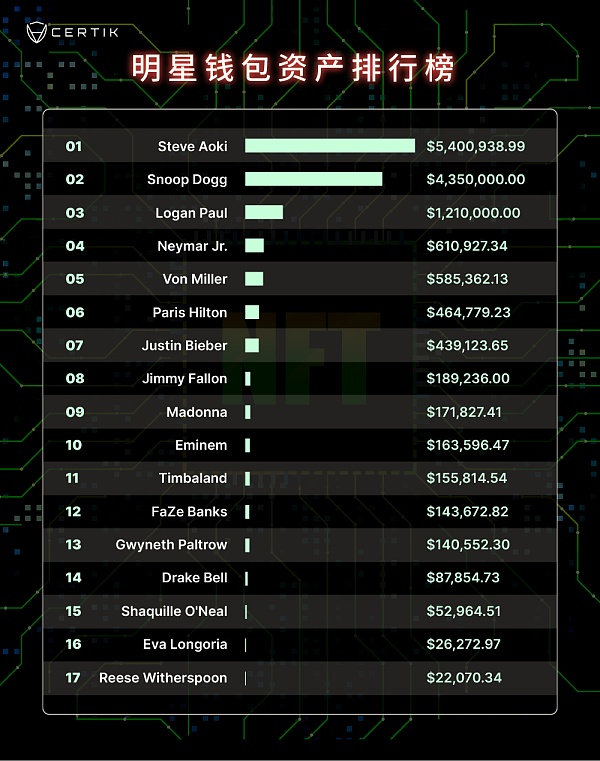
Task: Click the Gwyneth Paltrow name
Action: (171, 545)
